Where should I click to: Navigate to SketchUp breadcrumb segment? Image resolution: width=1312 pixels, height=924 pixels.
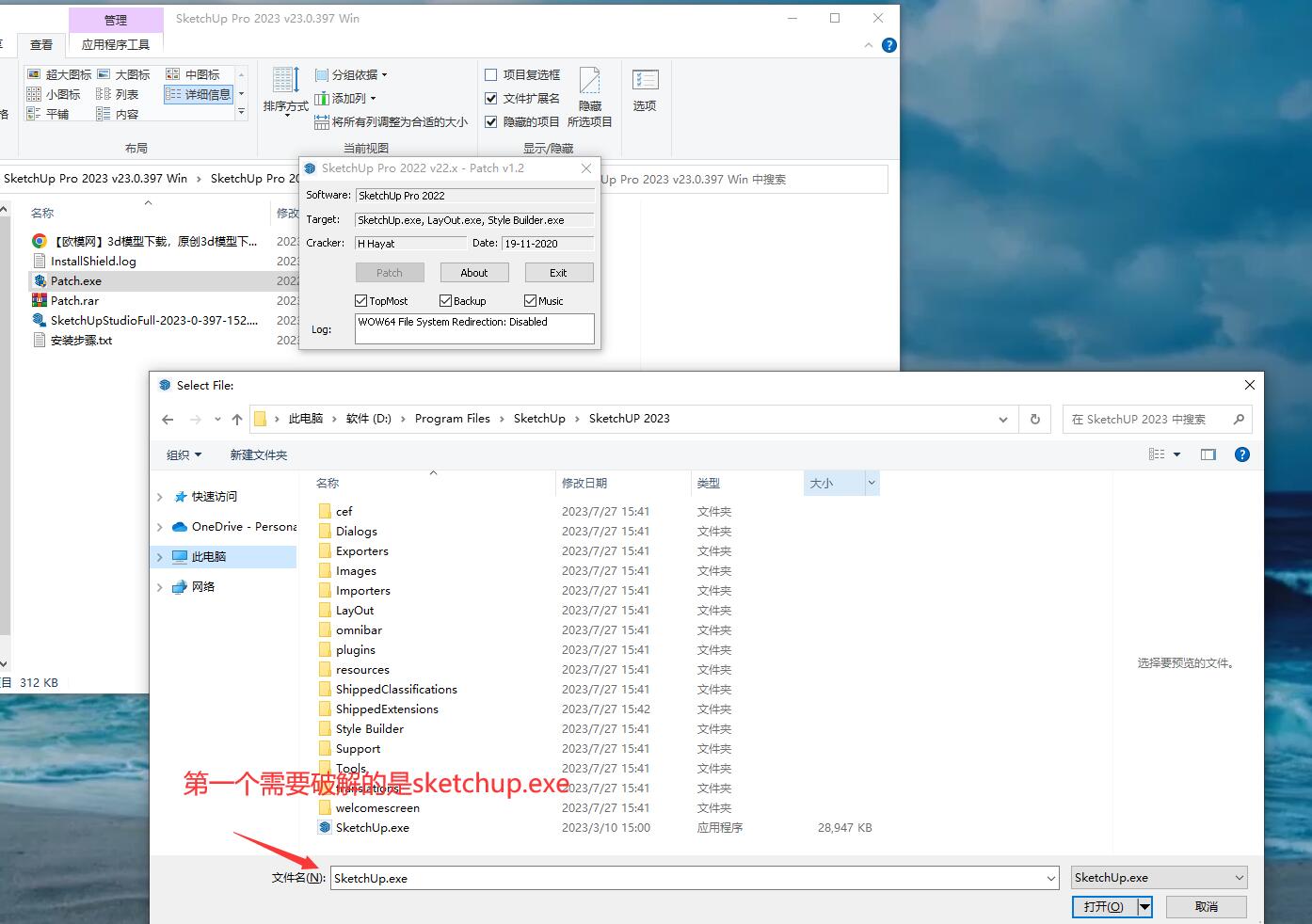coord(539,419)
